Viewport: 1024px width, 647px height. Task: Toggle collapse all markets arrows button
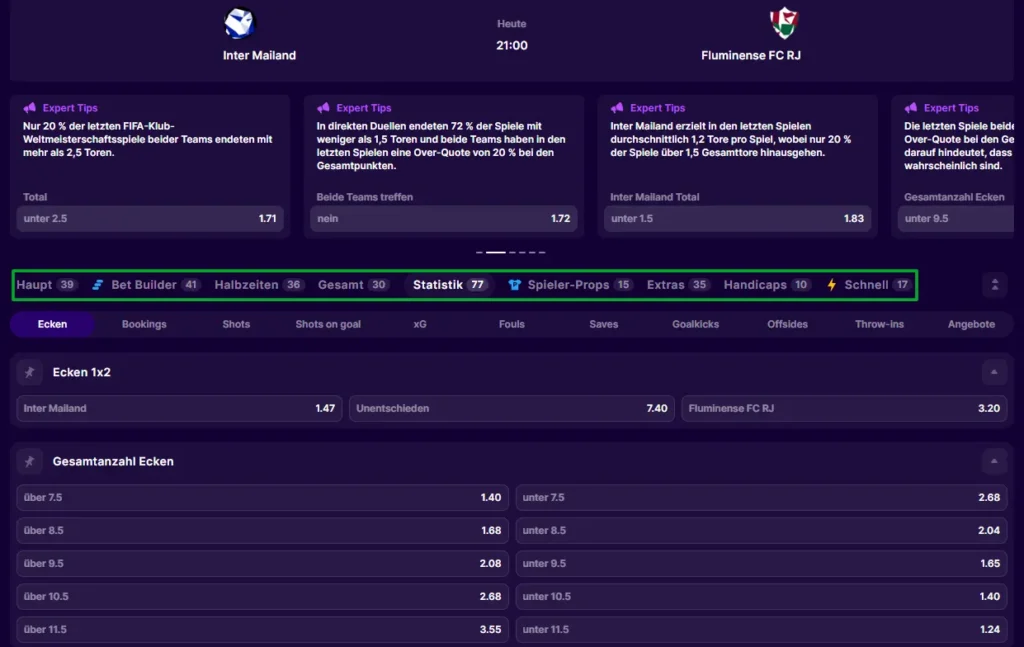(x=995, y=285)
